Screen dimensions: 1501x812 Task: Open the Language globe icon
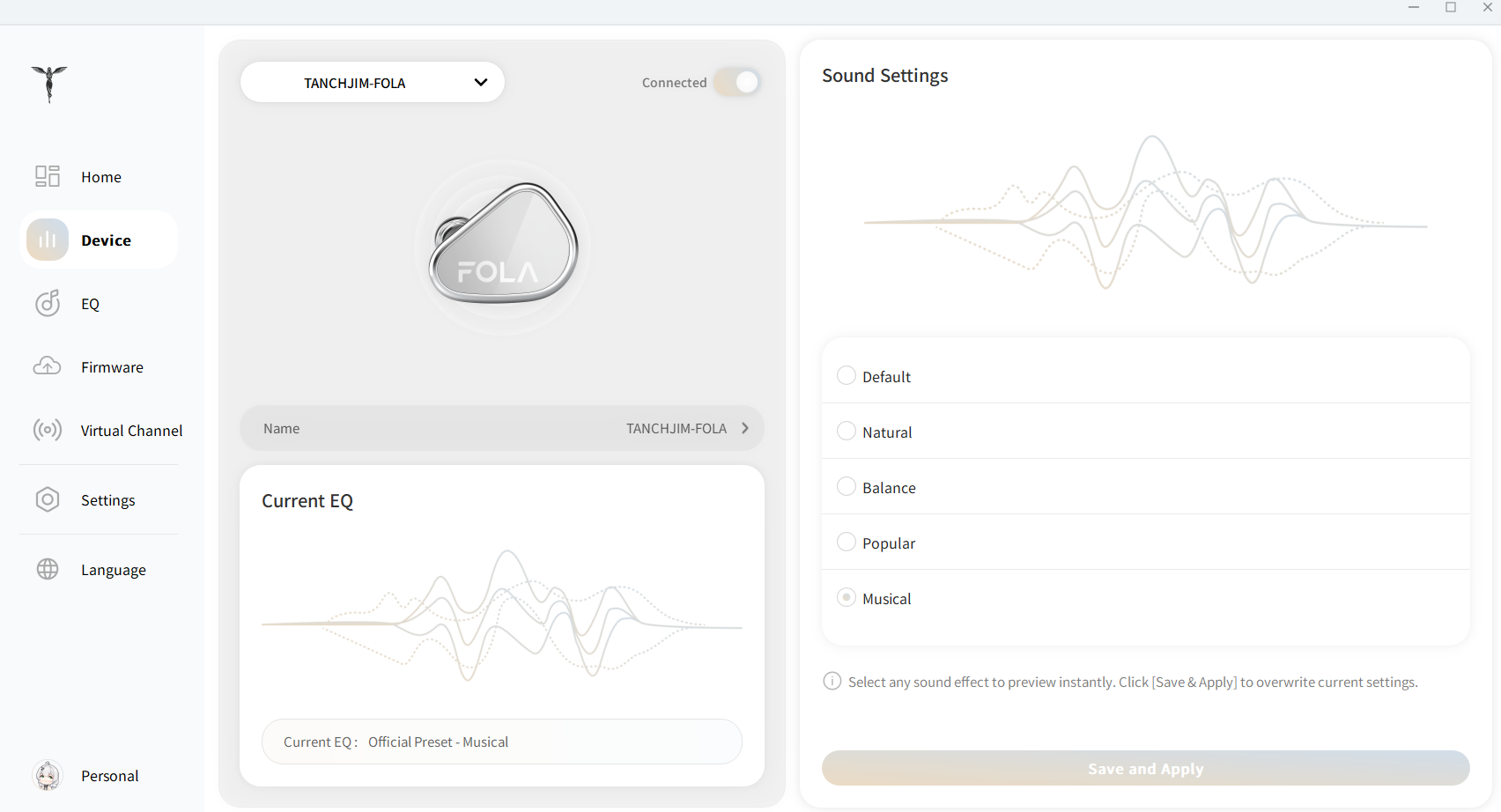(x=47, y=569)
